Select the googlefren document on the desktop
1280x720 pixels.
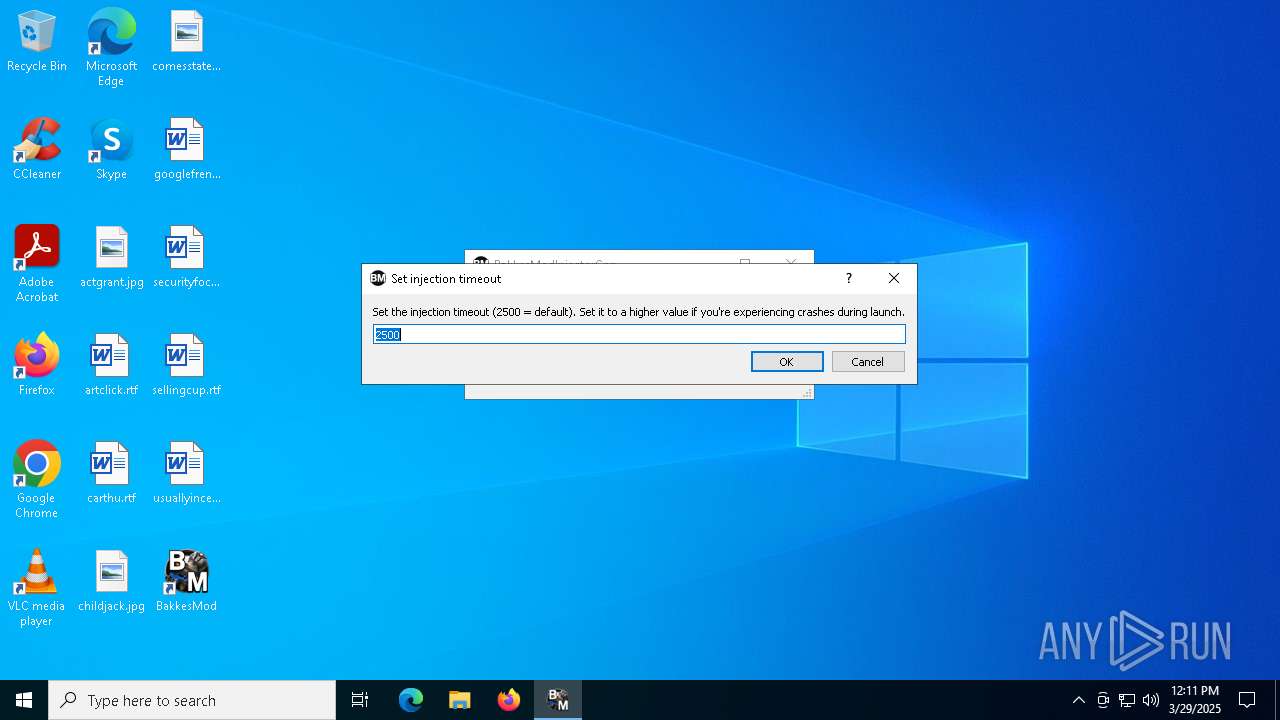tap(186, 150)
